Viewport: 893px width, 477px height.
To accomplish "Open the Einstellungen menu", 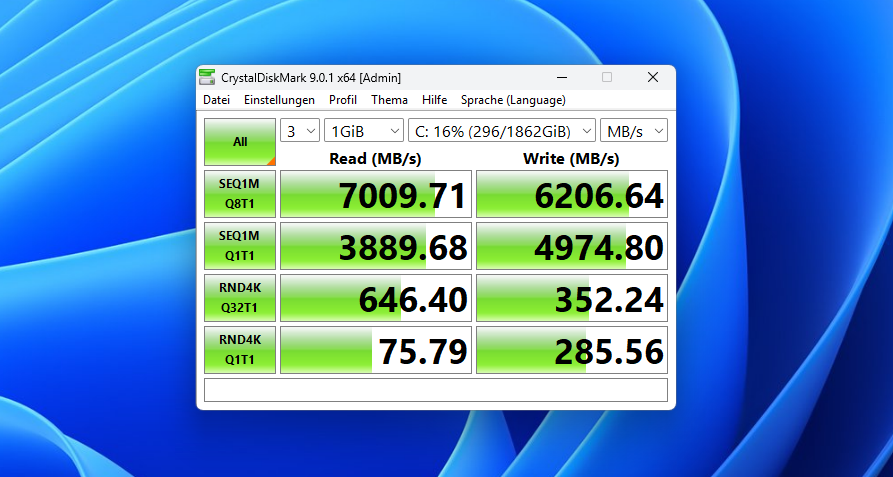I will pos(279,100).
